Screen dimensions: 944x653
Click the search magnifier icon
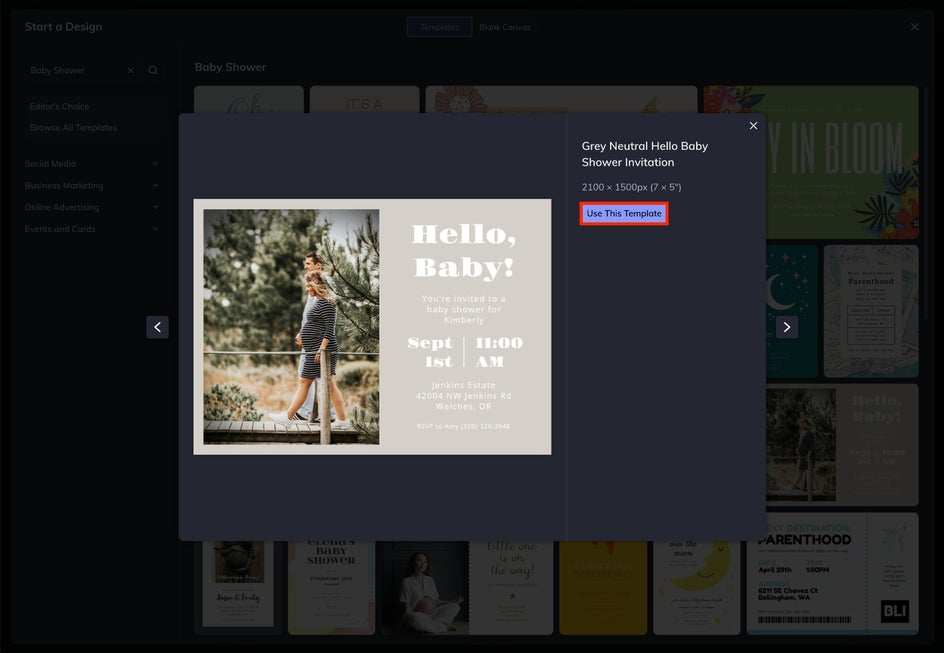153,70
